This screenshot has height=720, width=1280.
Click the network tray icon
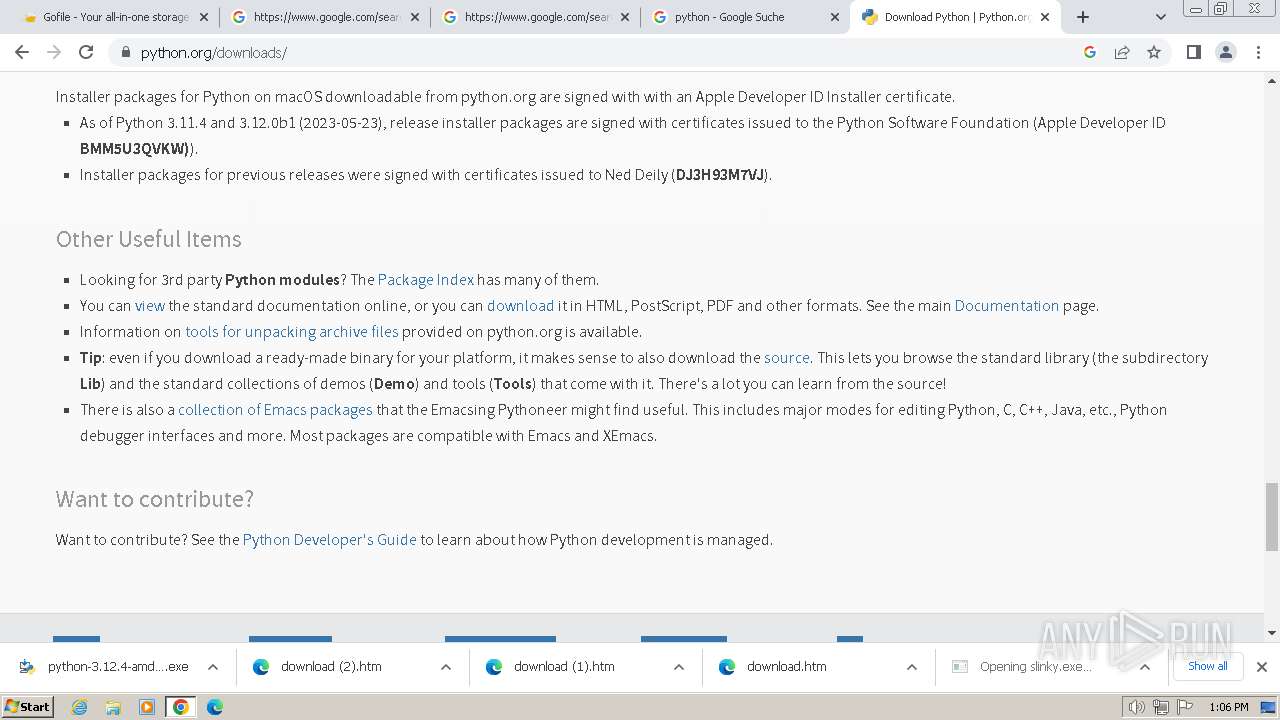tap(1161, 707)
